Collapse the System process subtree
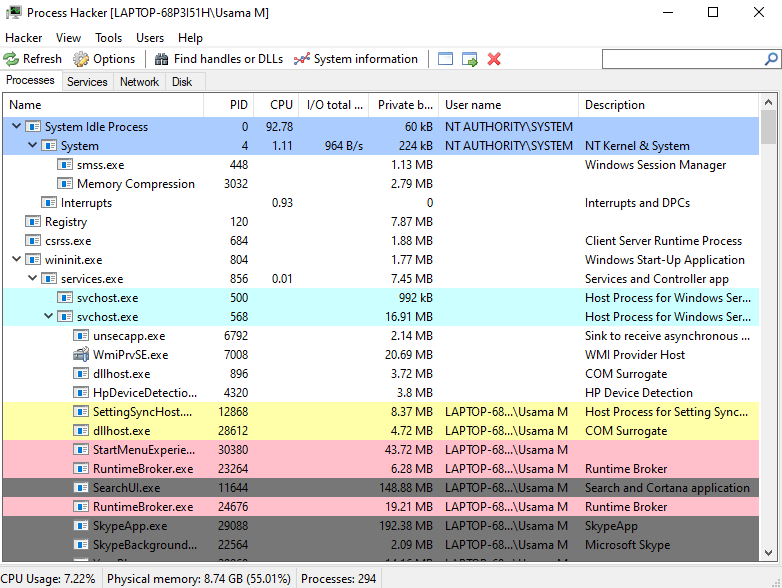 tap(32, 145)
